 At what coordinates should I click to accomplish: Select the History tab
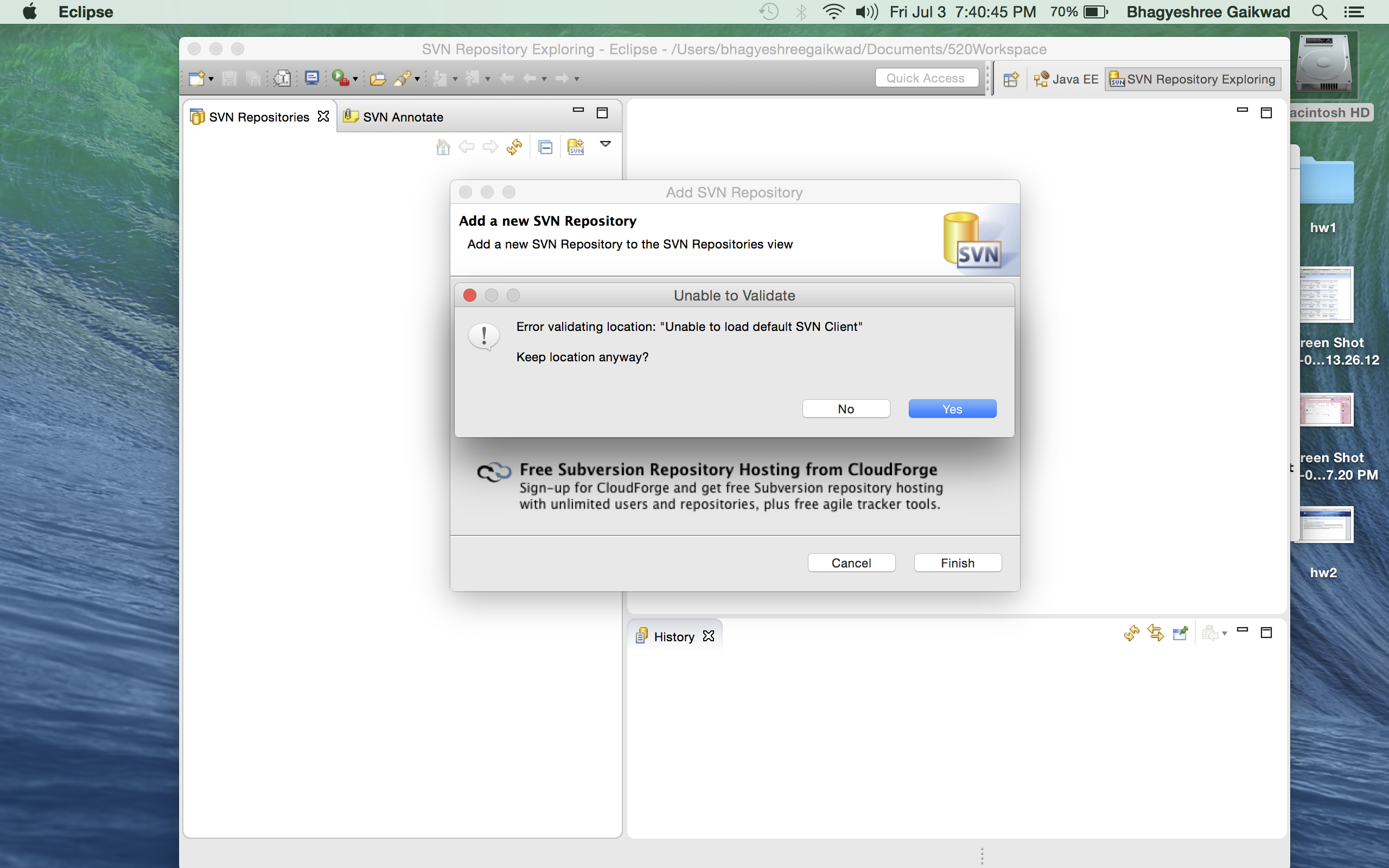[x=673, y=637]
